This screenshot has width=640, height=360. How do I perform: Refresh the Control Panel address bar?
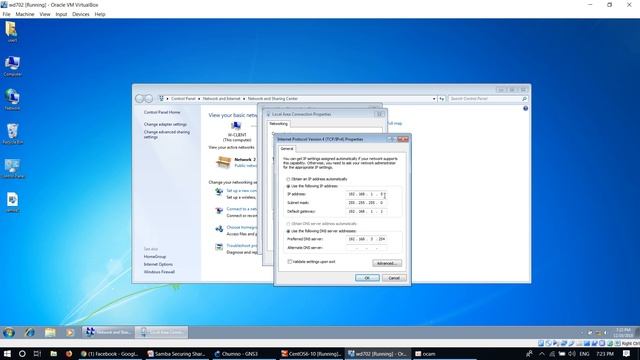(441, 99)
